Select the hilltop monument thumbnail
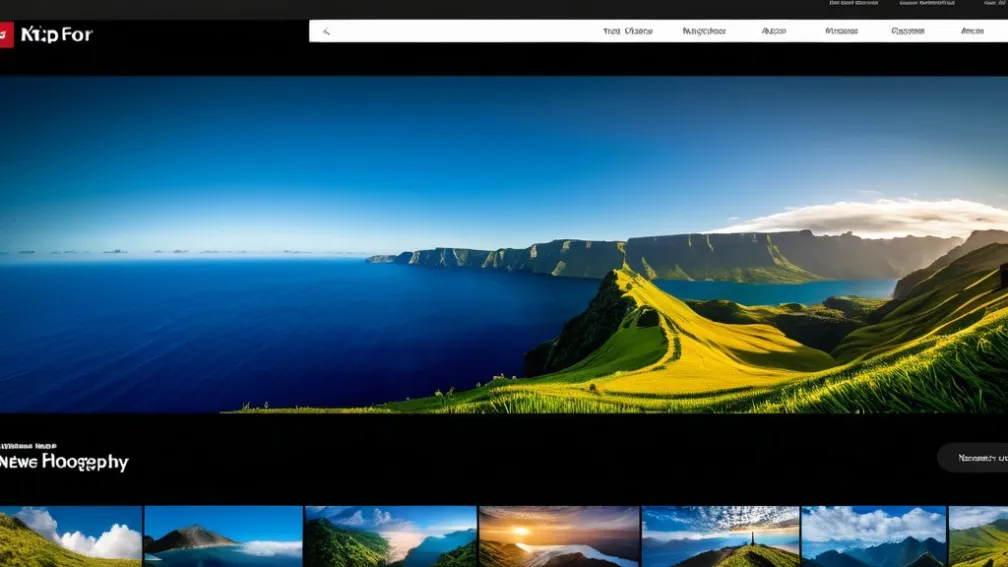The width and height of the screenshot is (1008, 567). pos(719,536)
